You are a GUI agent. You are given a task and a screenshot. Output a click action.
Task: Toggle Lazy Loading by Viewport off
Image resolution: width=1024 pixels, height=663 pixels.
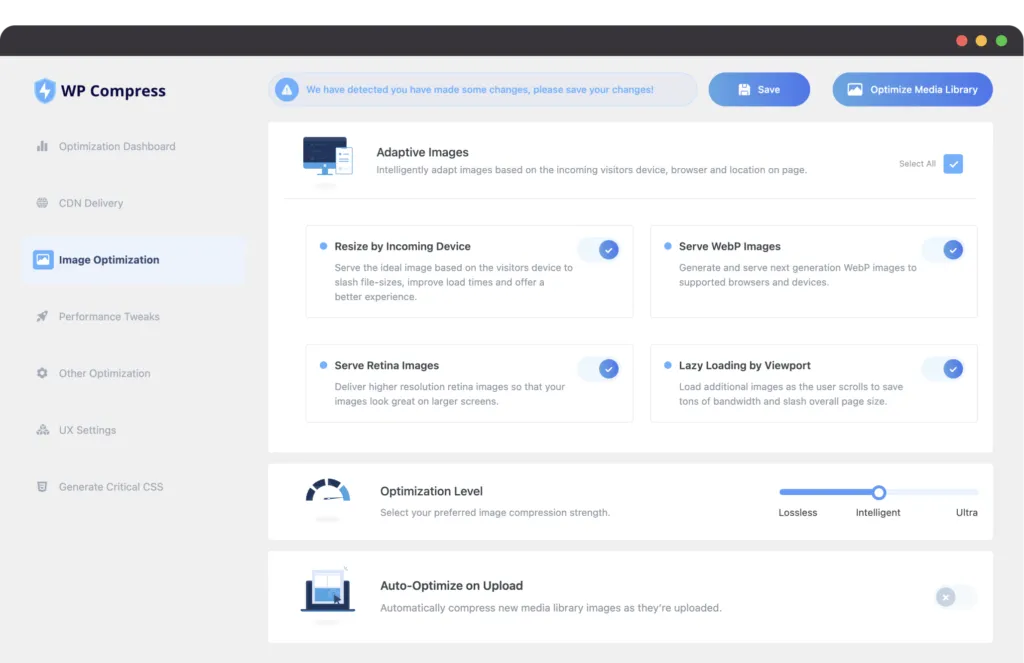[x=945, y=369]
